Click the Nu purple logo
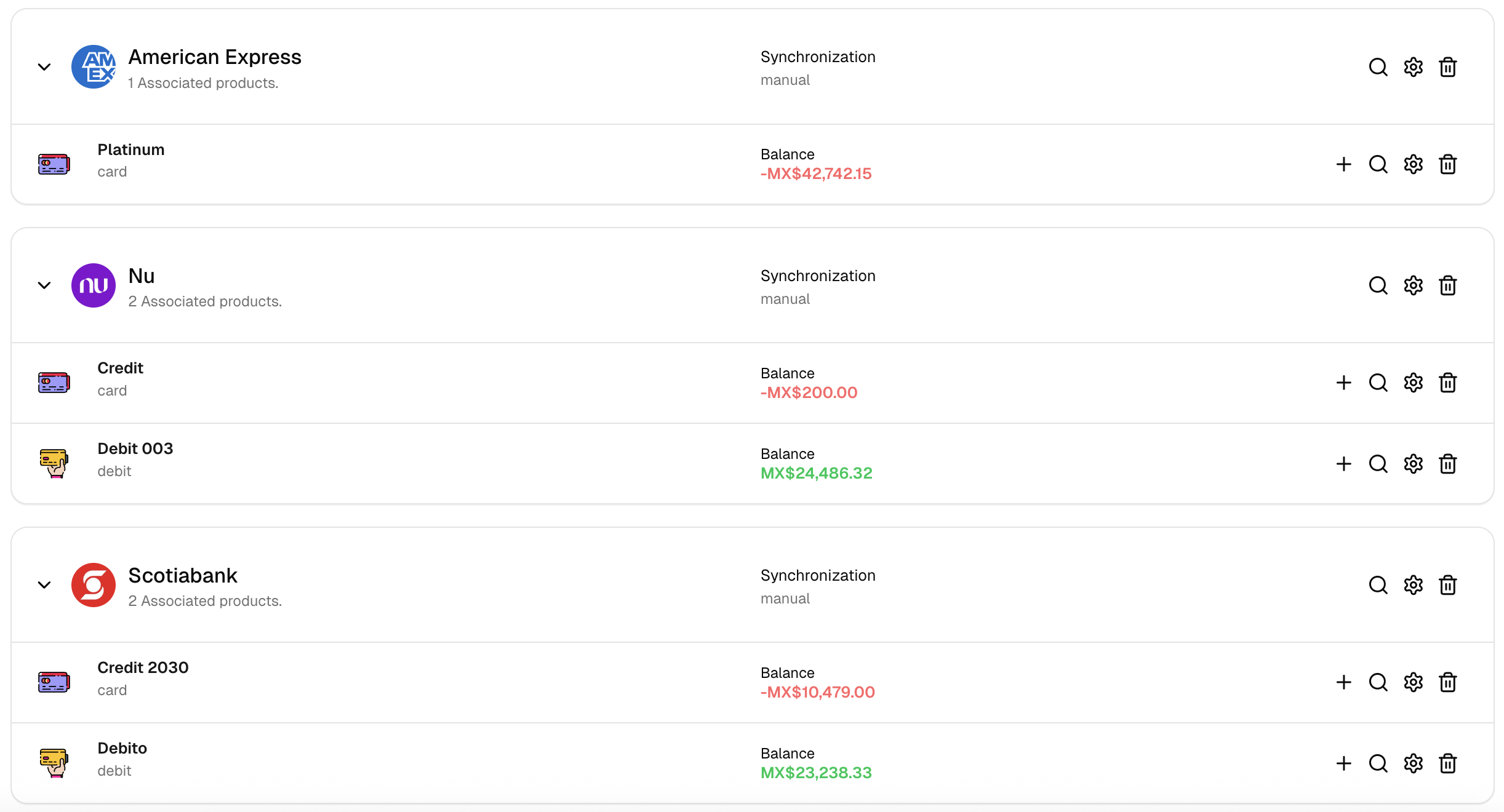This screenshot has height=812, width=1504. 94,285
